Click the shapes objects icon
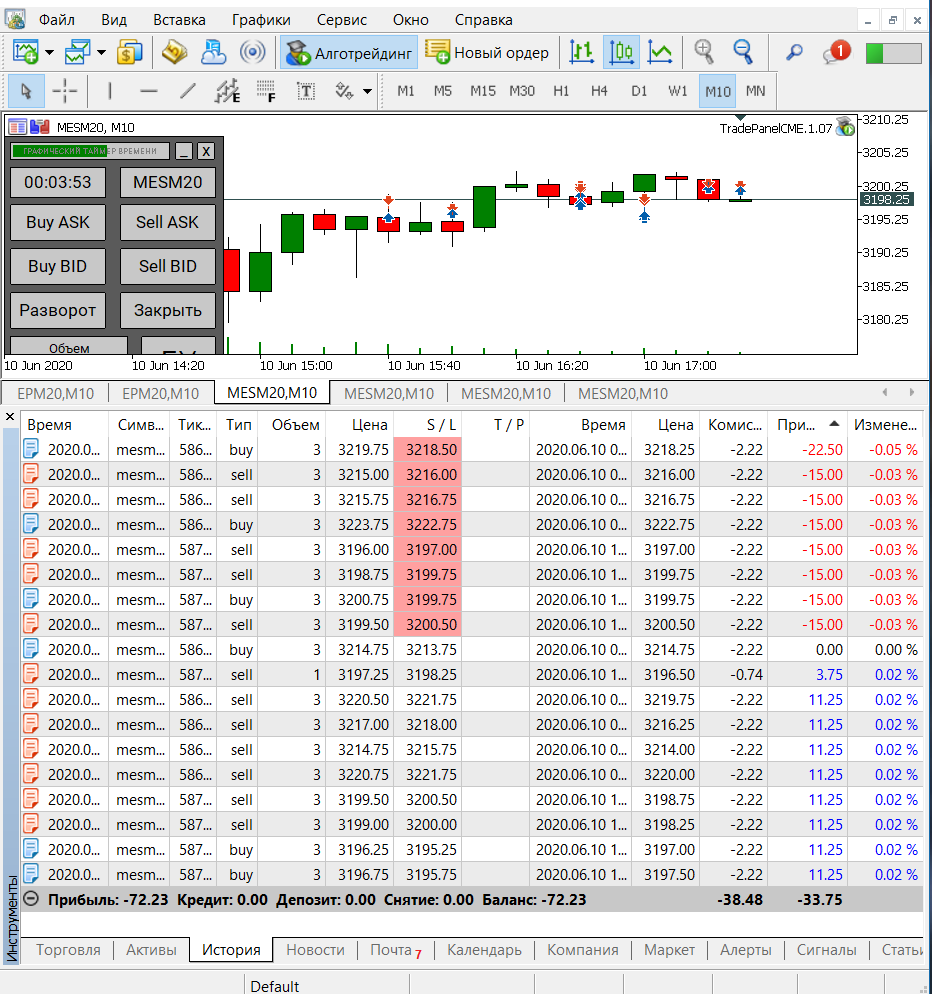 344,91
